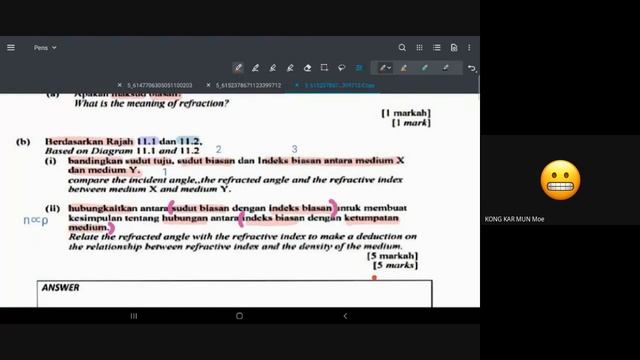Open search in the document

coord(402,48)
